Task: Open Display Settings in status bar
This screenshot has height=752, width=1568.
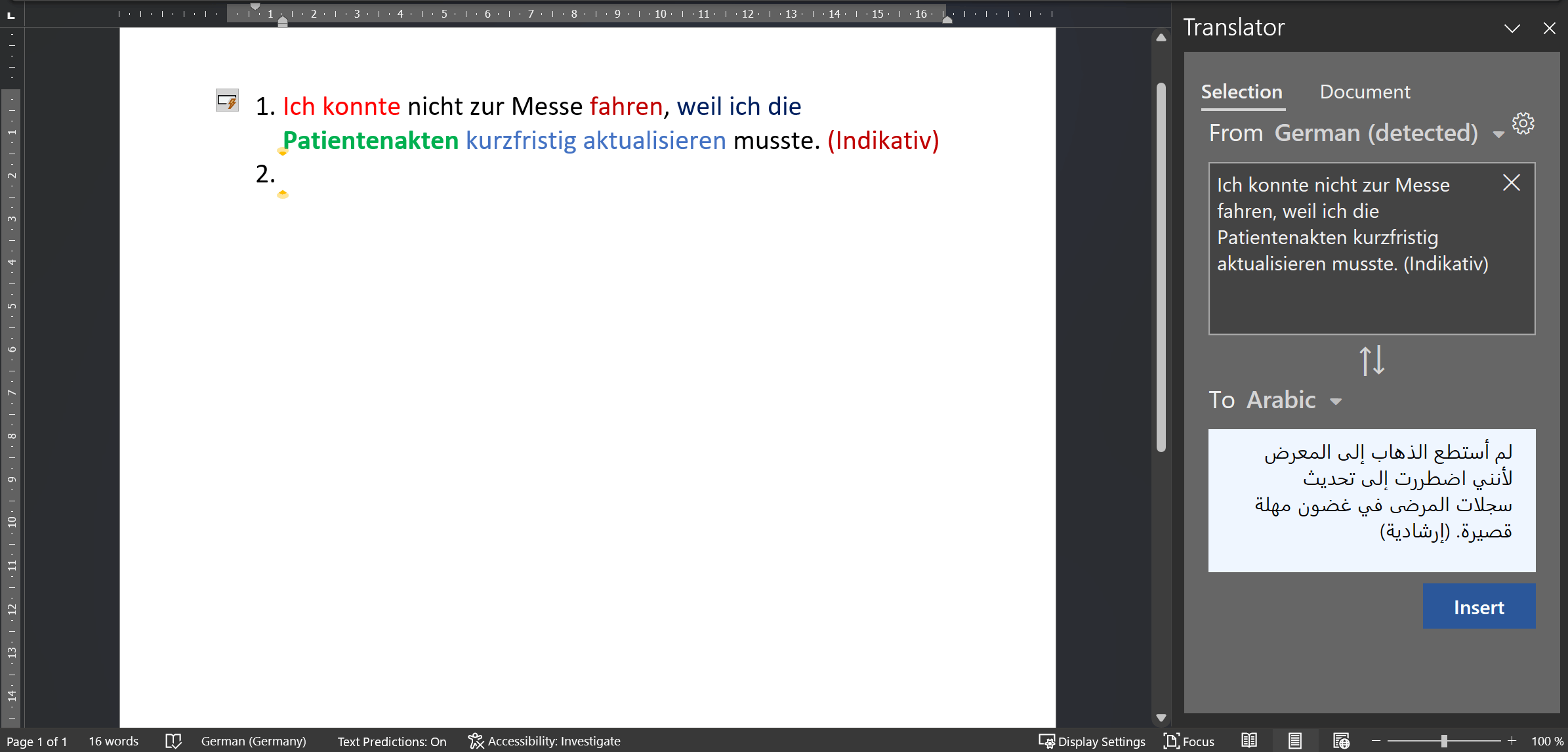Action: pos(1092,741)
